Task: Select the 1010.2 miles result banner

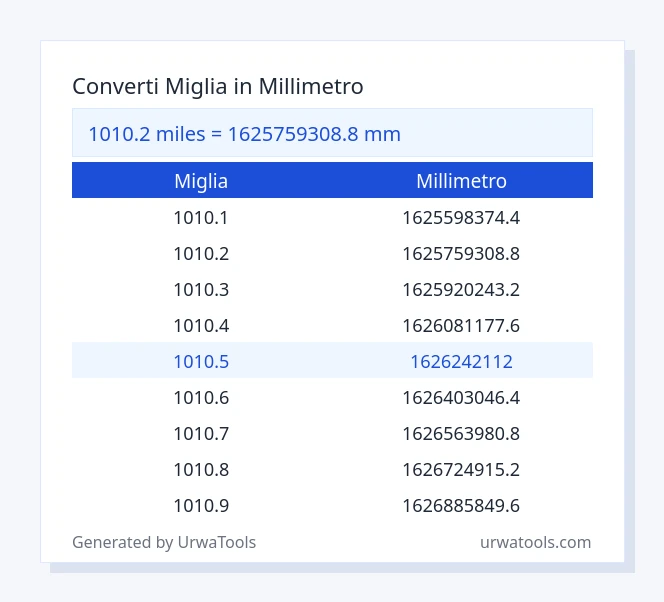Action: (332, 133)
